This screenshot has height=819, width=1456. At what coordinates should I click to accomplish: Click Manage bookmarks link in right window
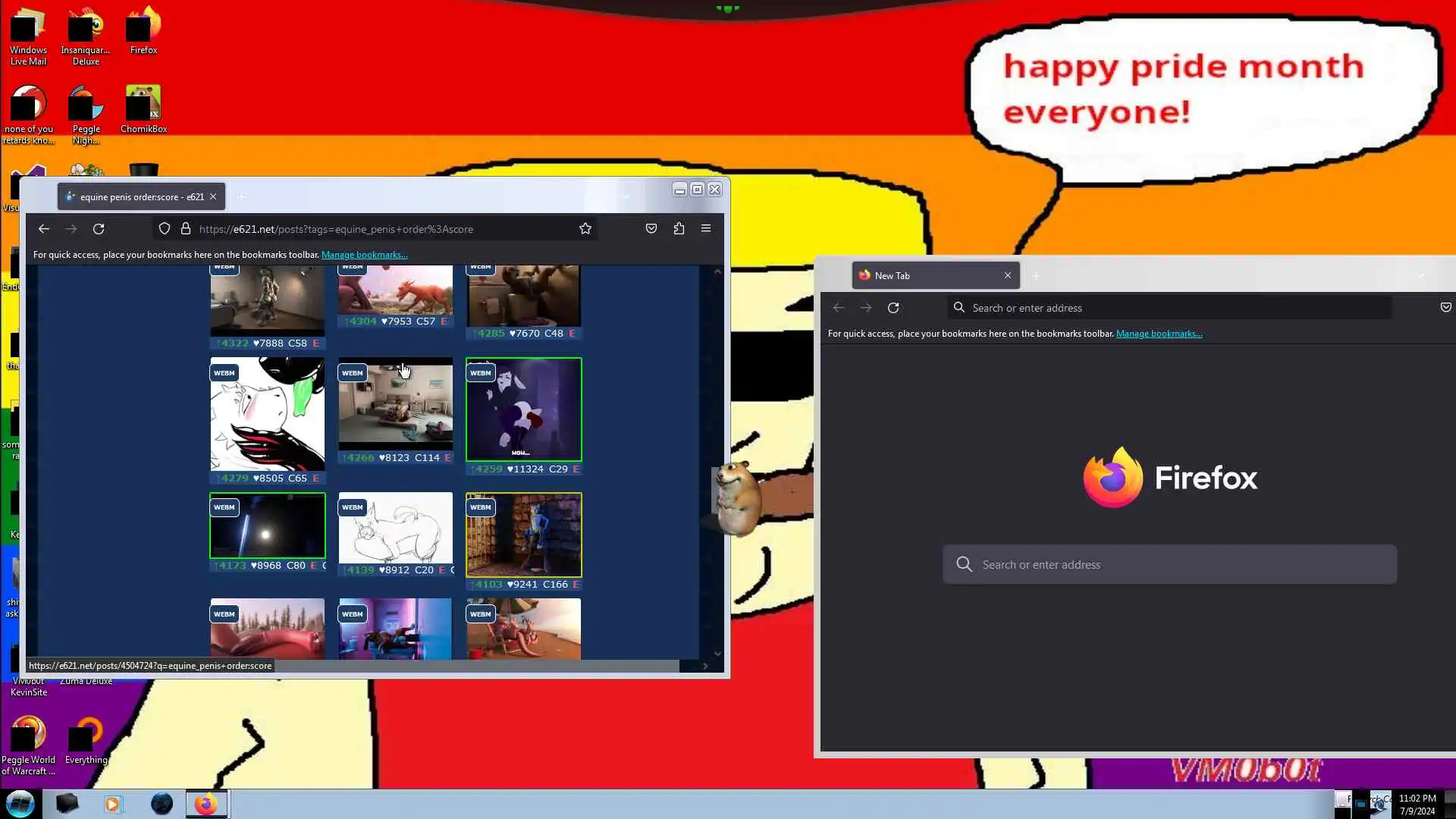pos(1159,334)
